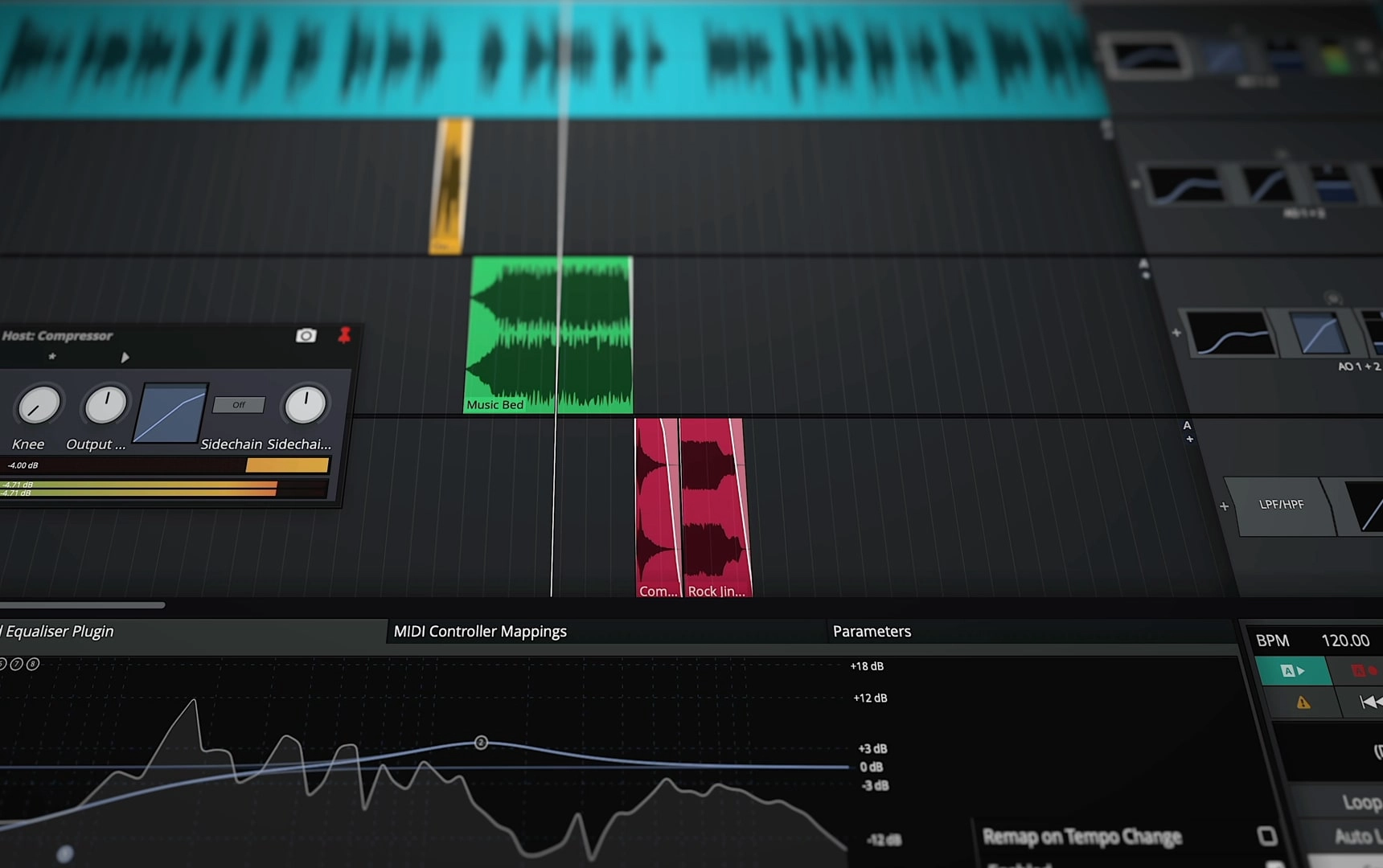Click the rewind-to-start transport icon

pyautogui.click(x=1370, y=702)
